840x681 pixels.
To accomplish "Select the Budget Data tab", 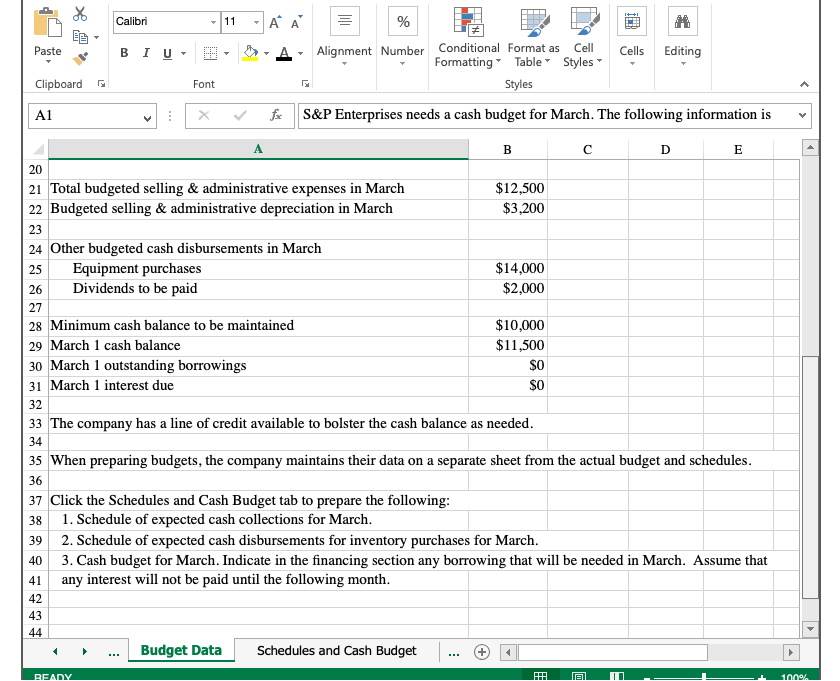I will pyautogui.click(x=181, y=650).
